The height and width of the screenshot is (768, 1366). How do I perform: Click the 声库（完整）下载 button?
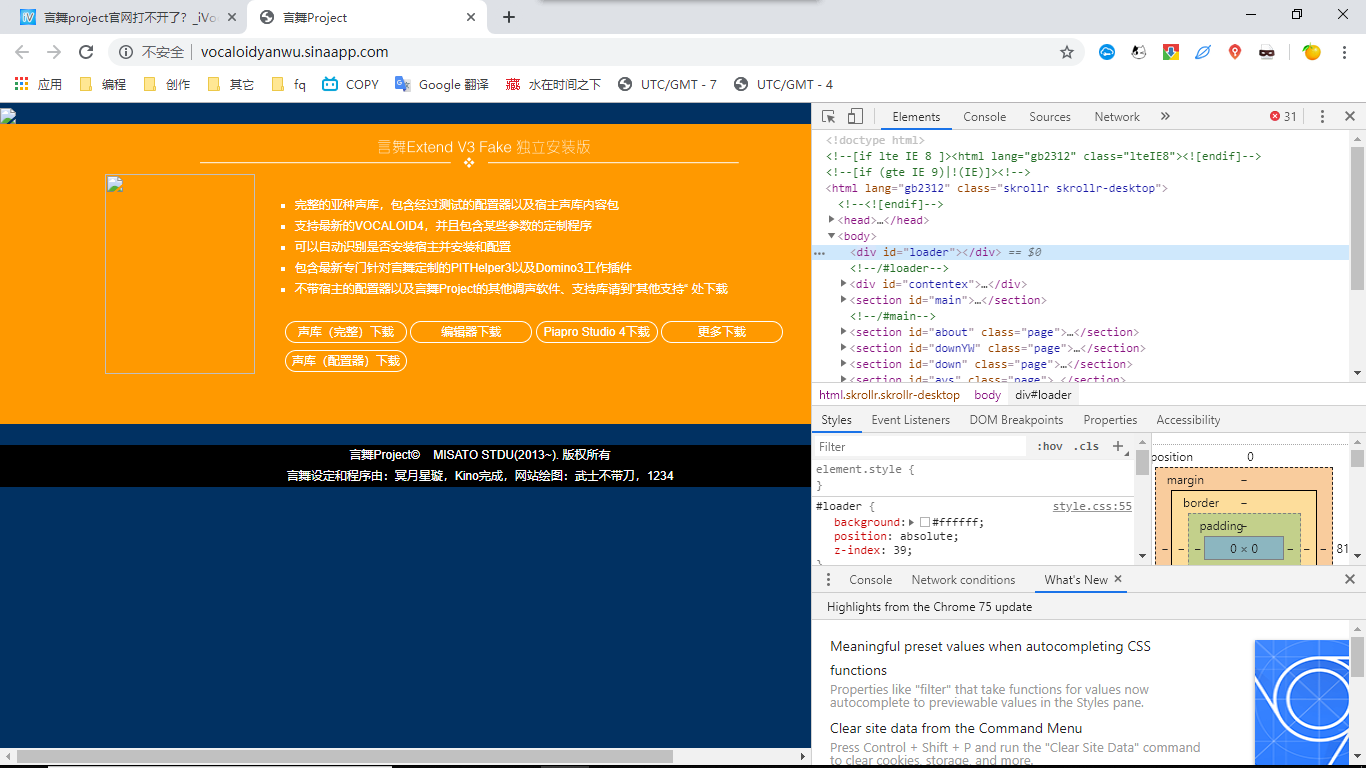click(x=346, y=332)
